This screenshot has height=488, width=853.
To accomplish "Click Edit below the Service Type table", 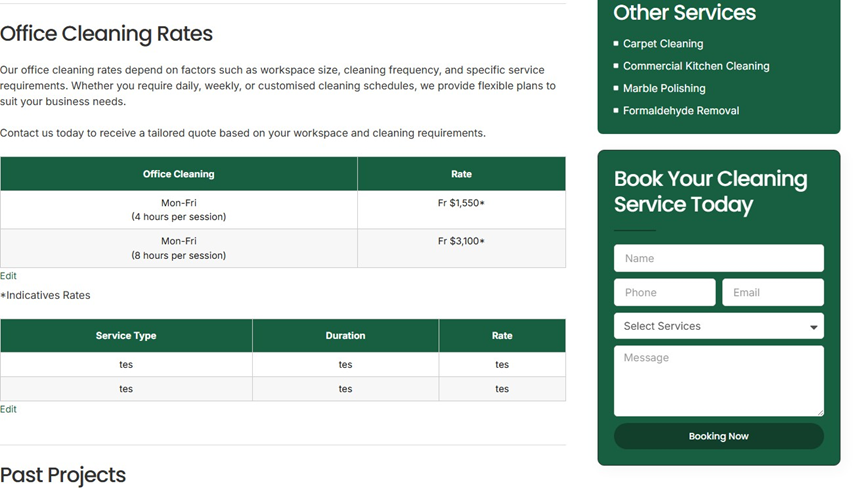I will (x=8, y=409).
